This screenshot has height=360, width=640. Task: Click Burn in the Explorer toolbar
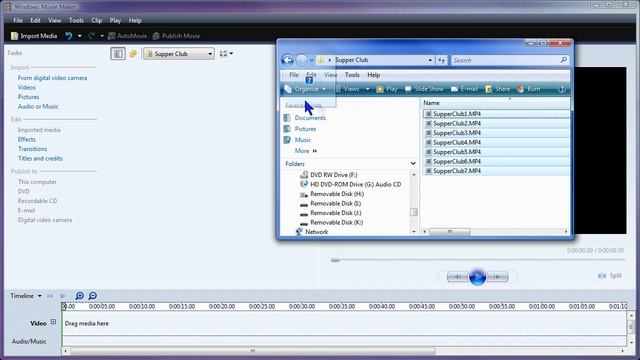529,89
